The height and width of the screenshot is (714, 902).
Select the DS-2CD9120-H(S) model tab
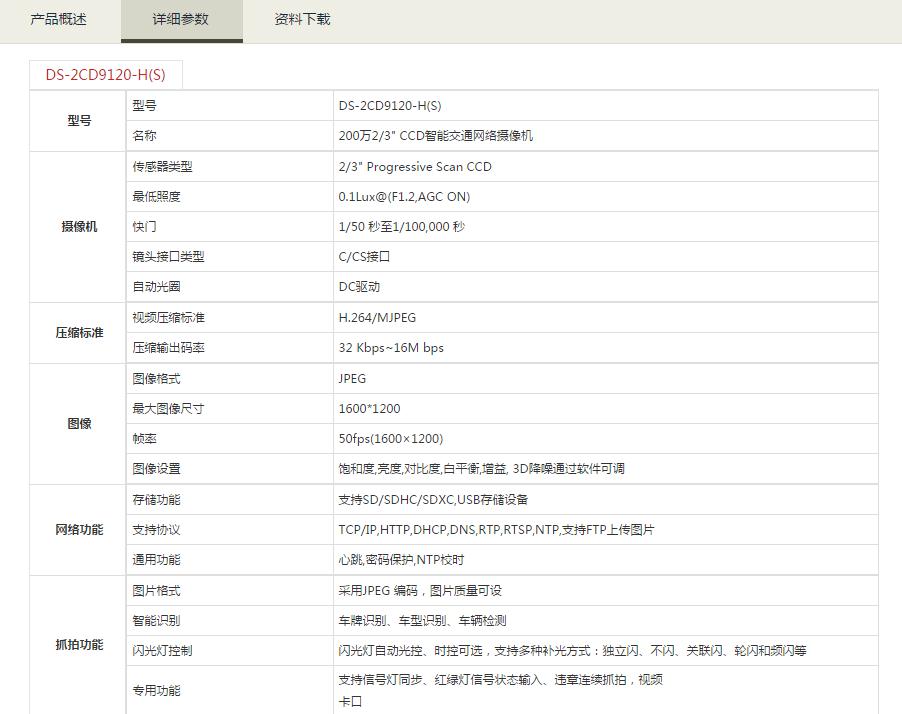[x=105, y=74]
